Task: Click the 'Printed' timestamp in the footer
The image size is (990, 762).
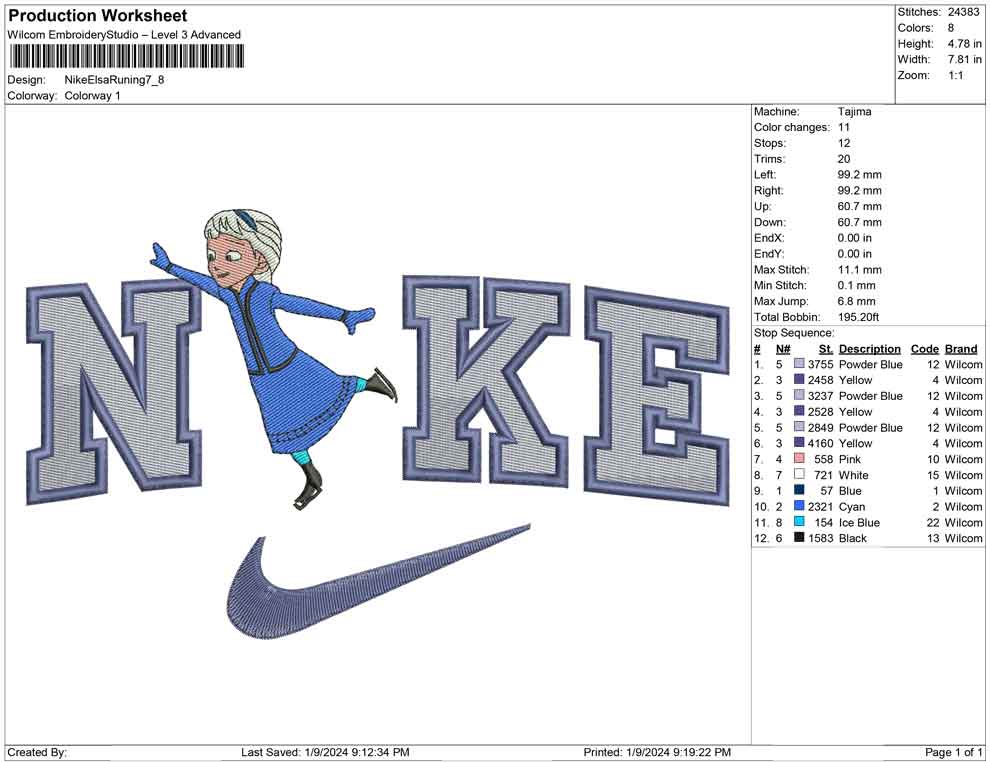Action: (657, 752)
